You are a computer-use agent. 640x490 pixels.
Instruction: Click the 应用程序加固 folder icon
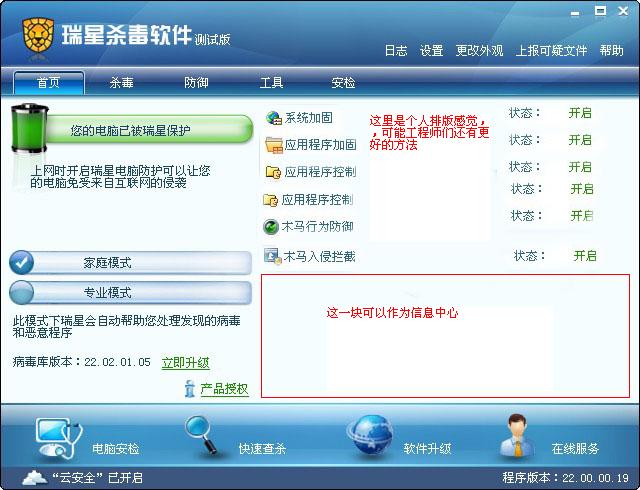click(x=273, y=145)
